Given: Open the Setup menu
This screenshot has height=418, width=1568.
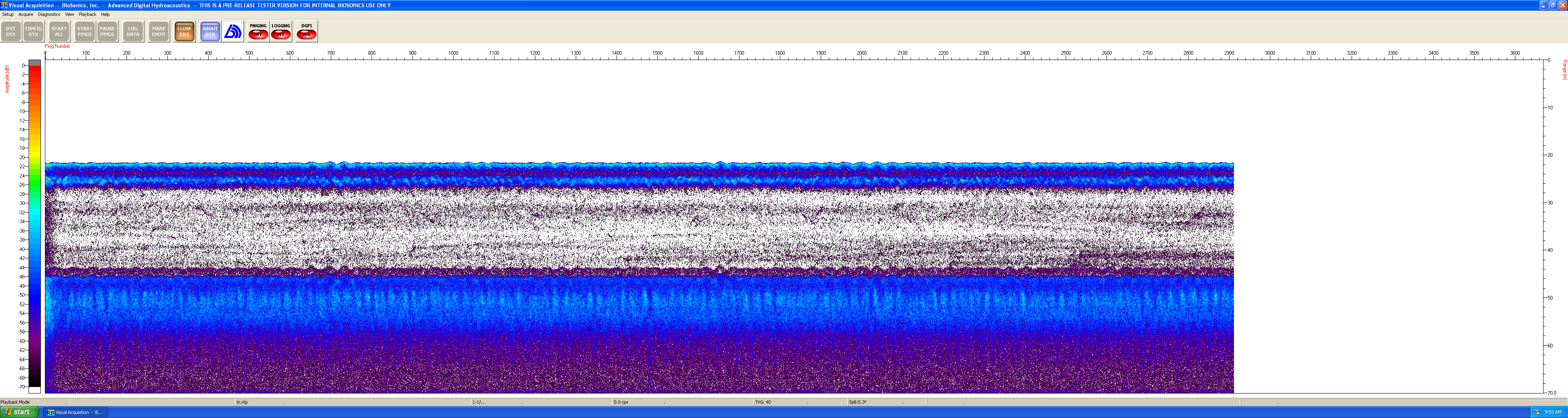Looking at the screenshot, I should pyautogui.click(x=8, y=15).
